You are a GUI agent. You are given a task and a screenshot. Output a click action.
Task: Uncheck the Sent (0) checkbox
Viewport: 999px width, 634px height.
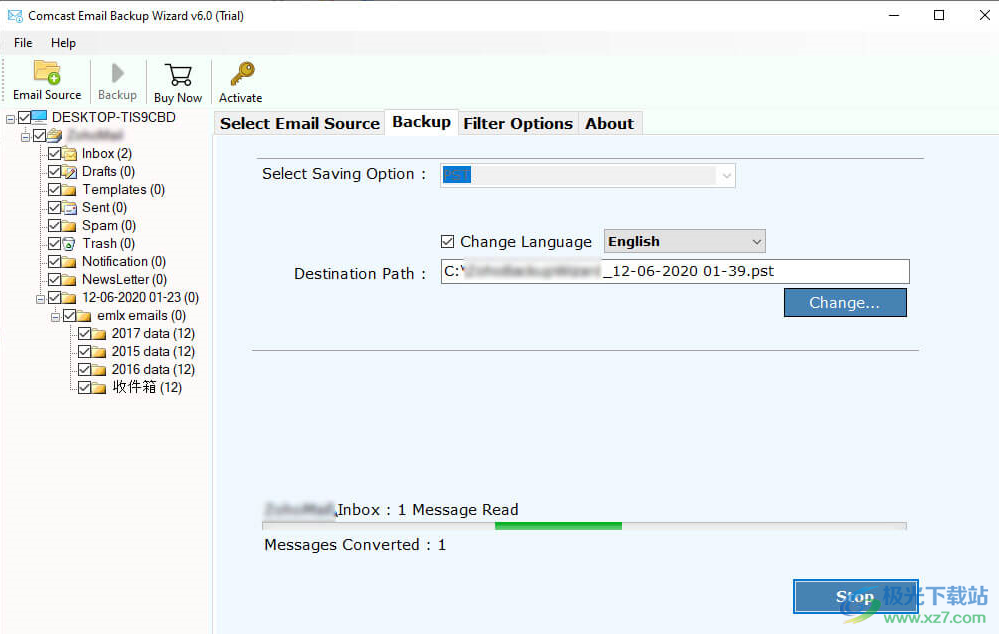pyautogui.click(x=55, y=207)
